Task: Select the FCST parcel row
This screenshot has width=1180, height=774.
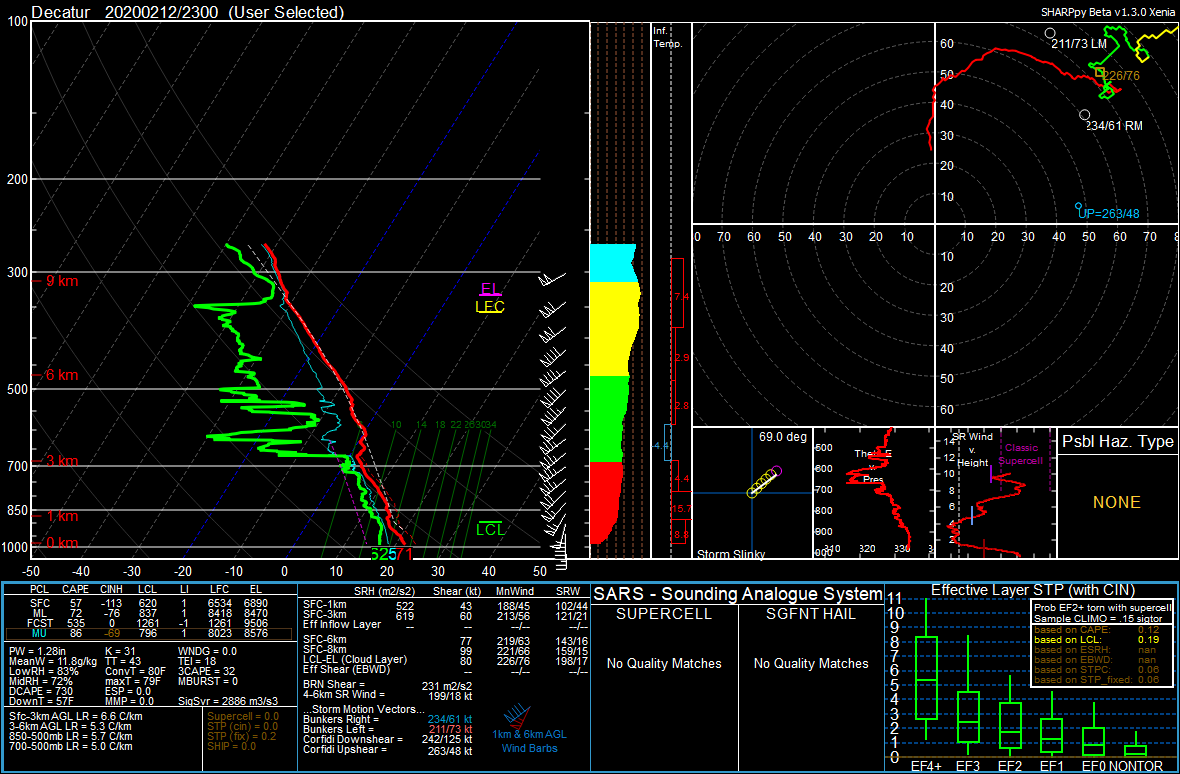Action: click(x=151, y=624)
